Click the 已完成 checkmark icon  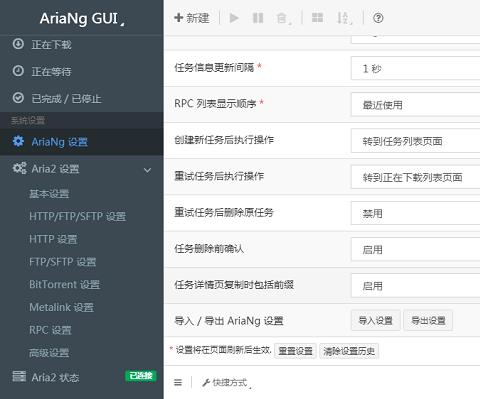[18, 98]
